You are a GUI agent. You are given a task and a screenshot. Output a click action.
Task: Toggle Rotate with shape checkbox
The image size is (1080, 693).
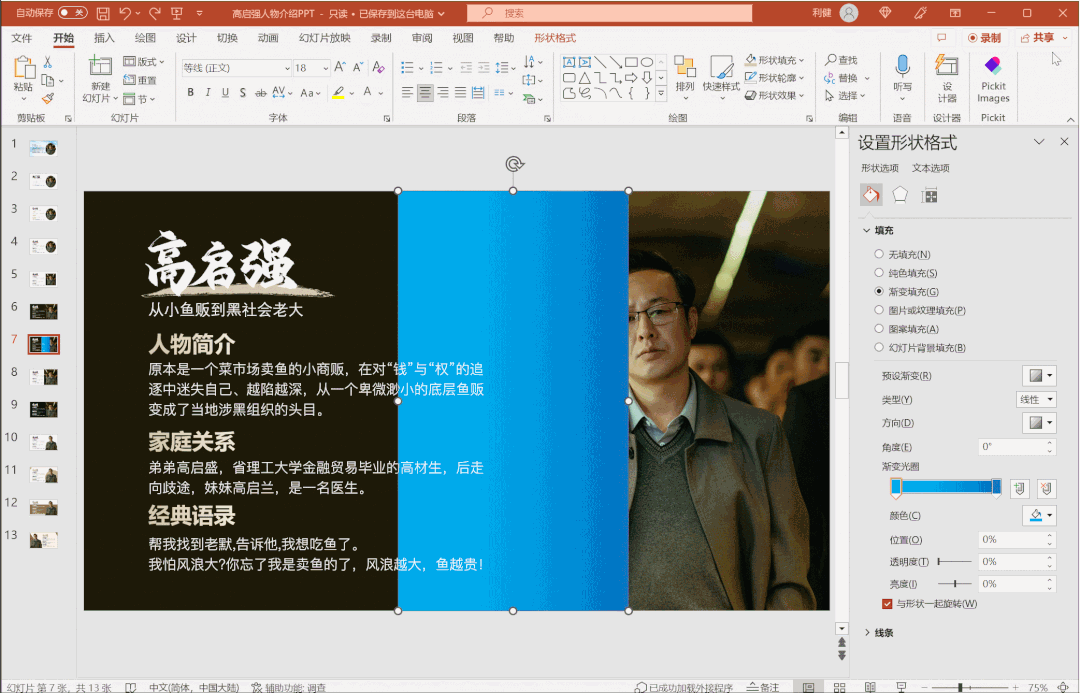886,604
